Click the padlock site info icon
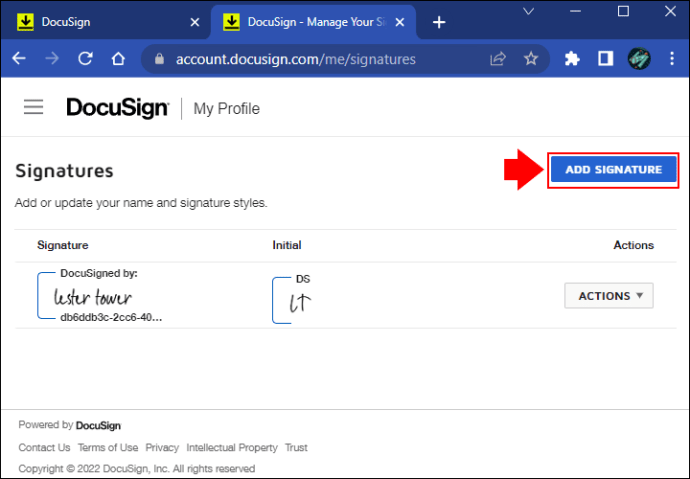This screenshot has width=690, height=479. point(159,59)
